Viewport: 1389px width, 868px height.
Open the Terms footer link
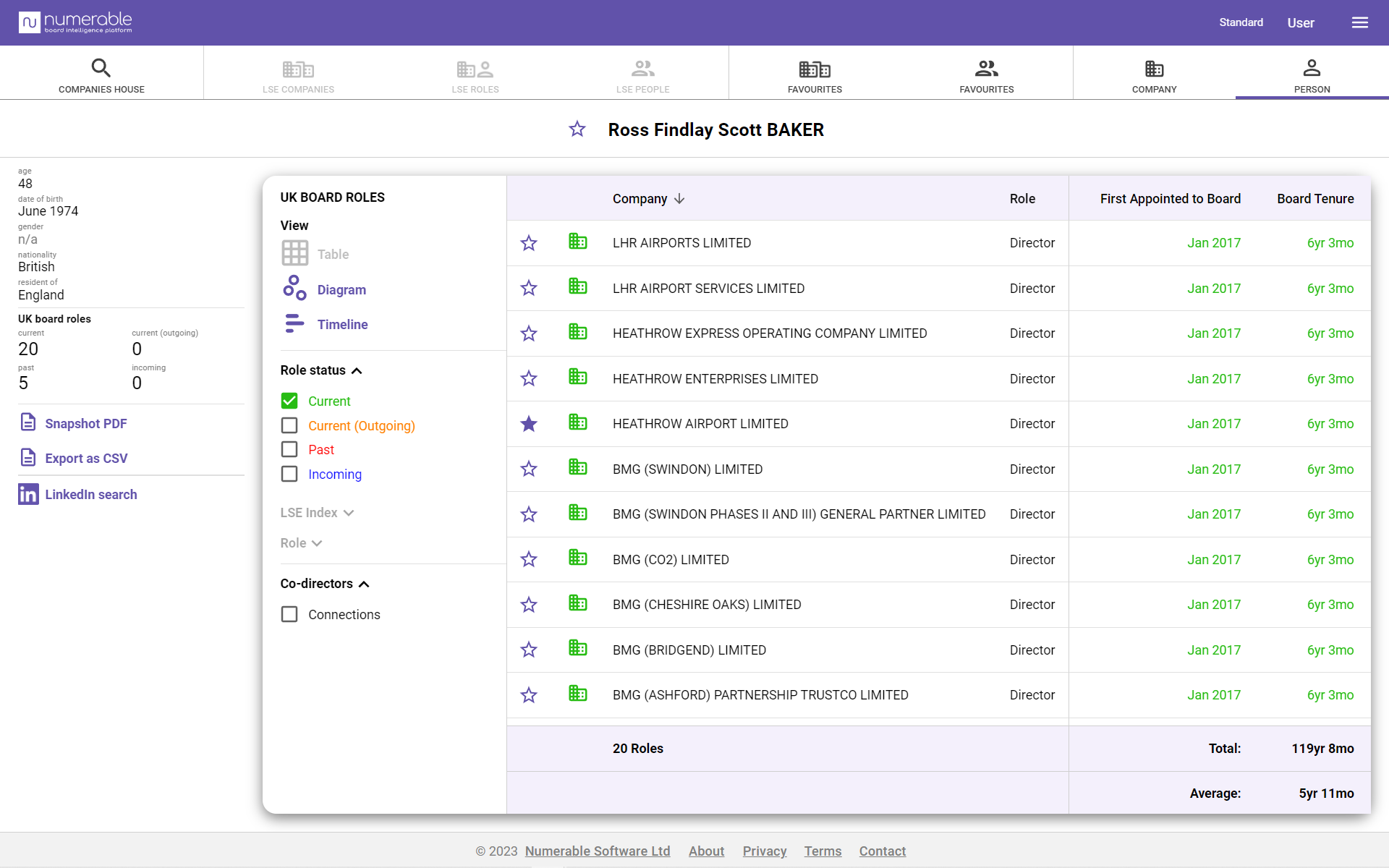point(823,851)
